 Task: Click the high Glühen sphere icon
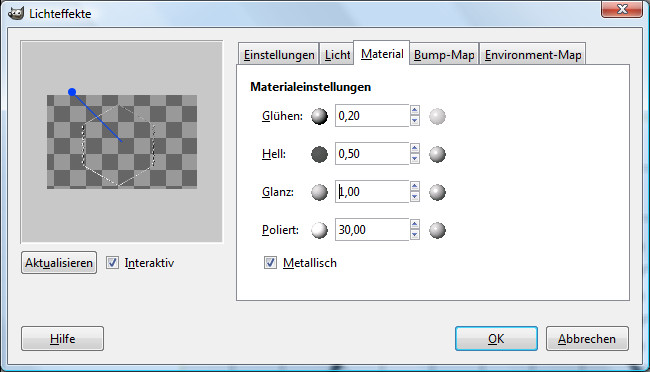(437, 117)
